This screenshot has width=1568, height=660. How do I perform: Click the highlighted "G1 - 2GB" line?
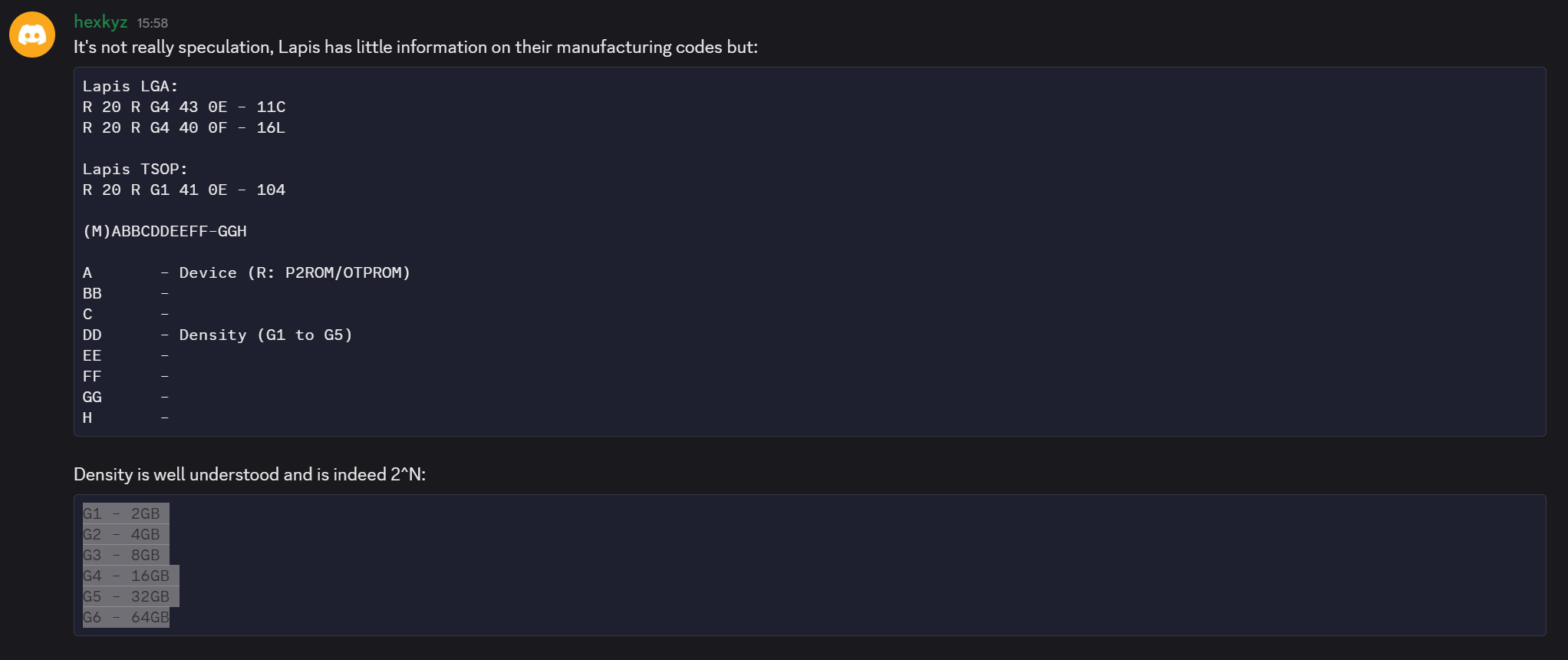click(x=122, y=514)
